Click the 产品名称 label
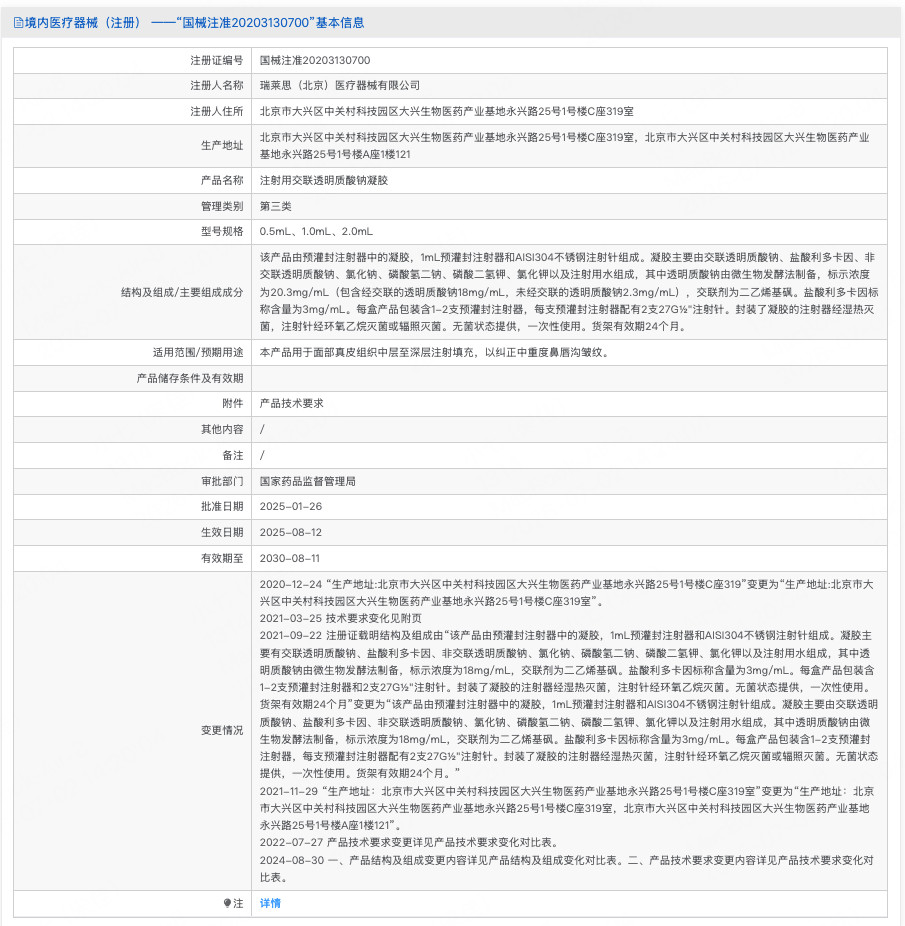The height and width of the screenshot is (926, 905). click(222, 180)
